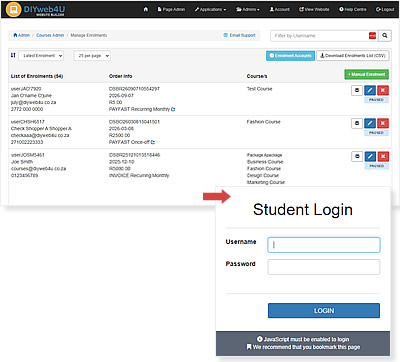This screenshot has height=362, width=400.
Task: Expand the Applications menu
Action: click(210, 9)
